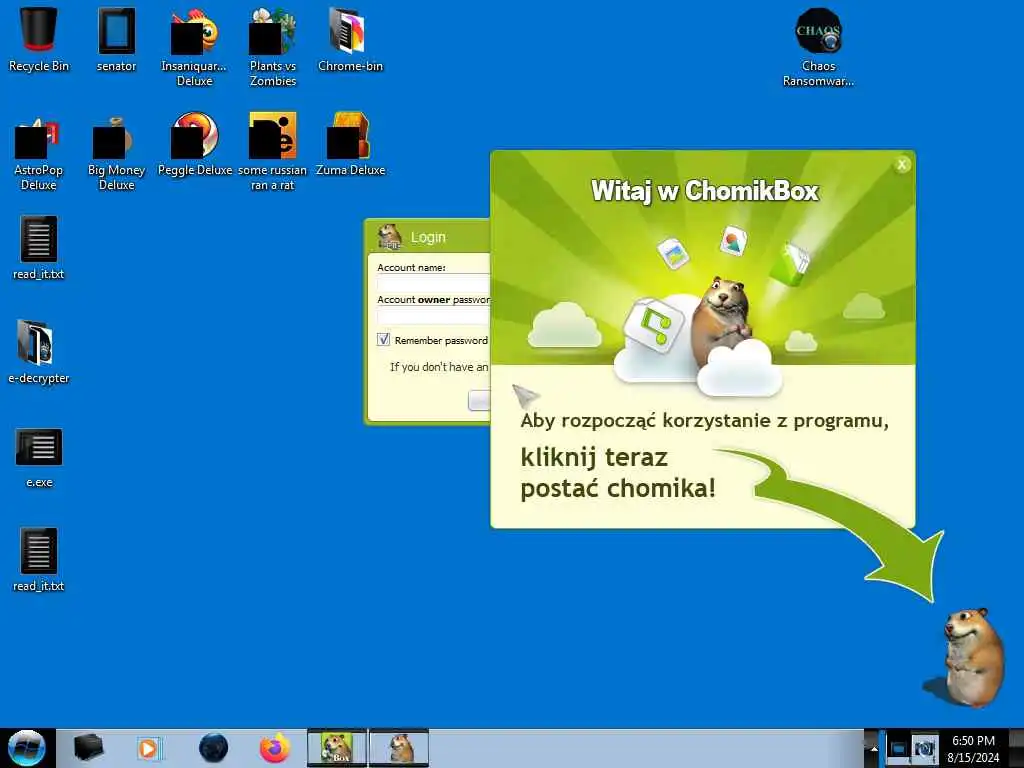This screenshot has height=768, width=1024.
Task: Select the senator desktop icon
Action: coord(116,40)
